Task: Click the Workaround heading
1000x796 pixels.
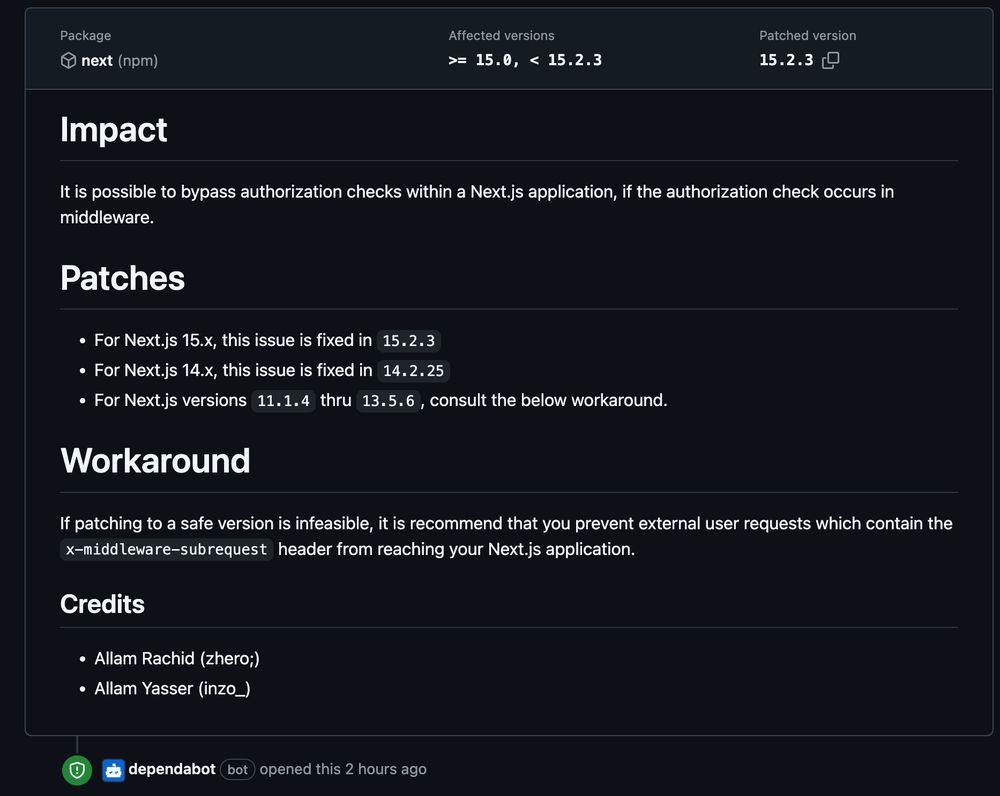Action: pos(155,461)
